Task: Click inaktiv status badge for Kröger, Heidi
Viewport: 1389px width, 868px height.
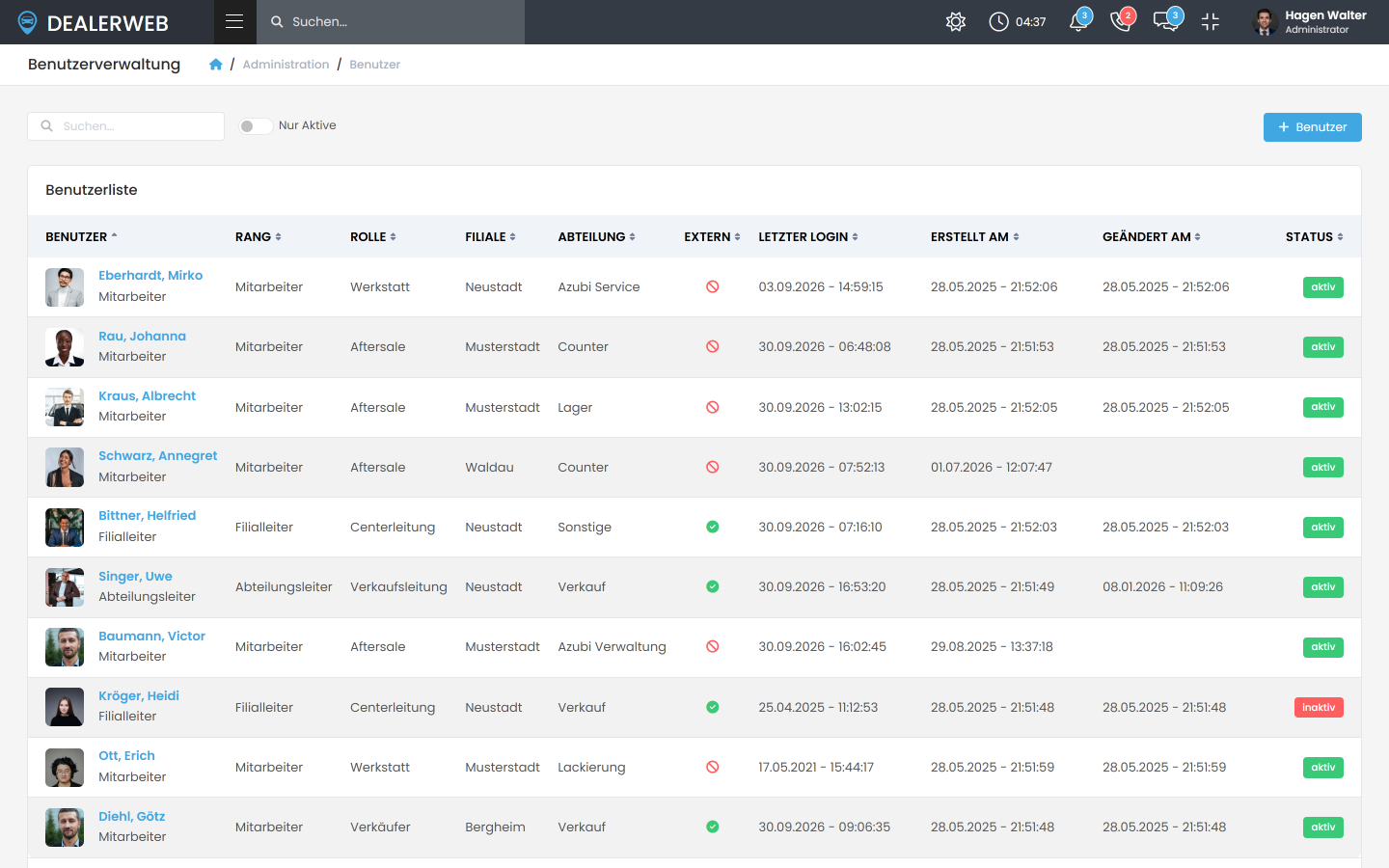Action: [x=1319, y=708]
